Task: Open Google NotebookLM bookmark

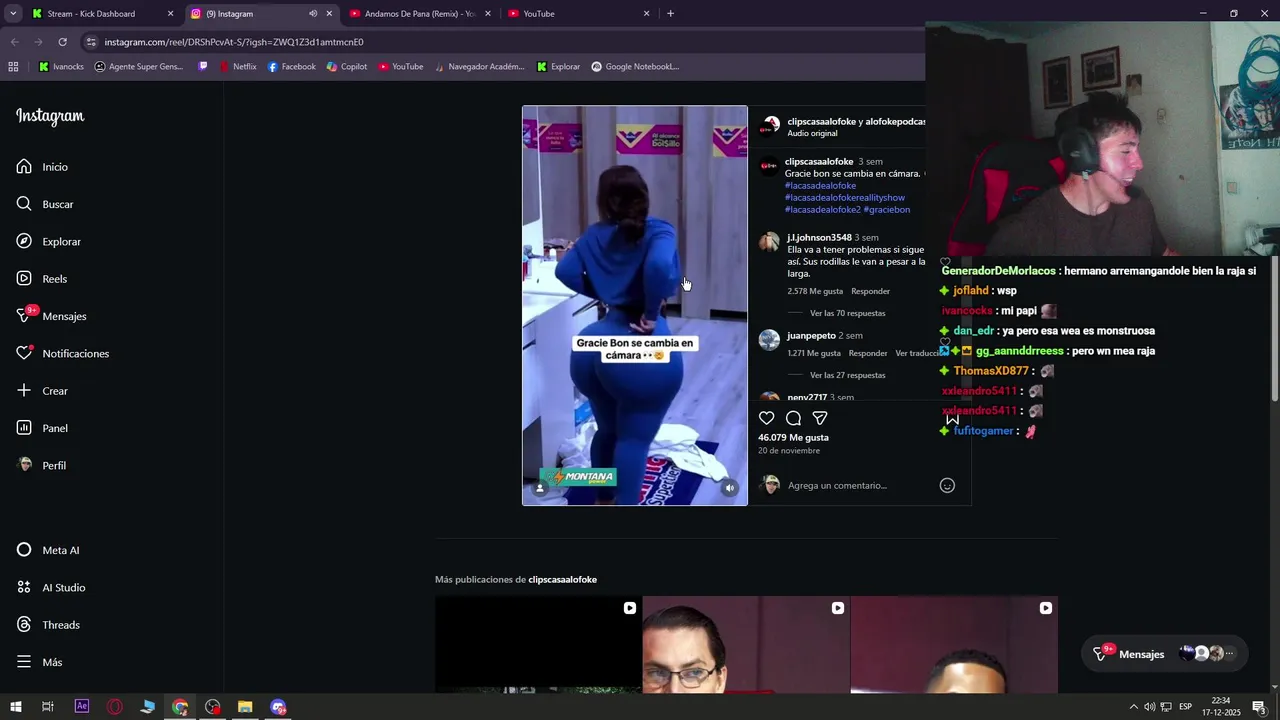Action: click(x=635, y=67)
